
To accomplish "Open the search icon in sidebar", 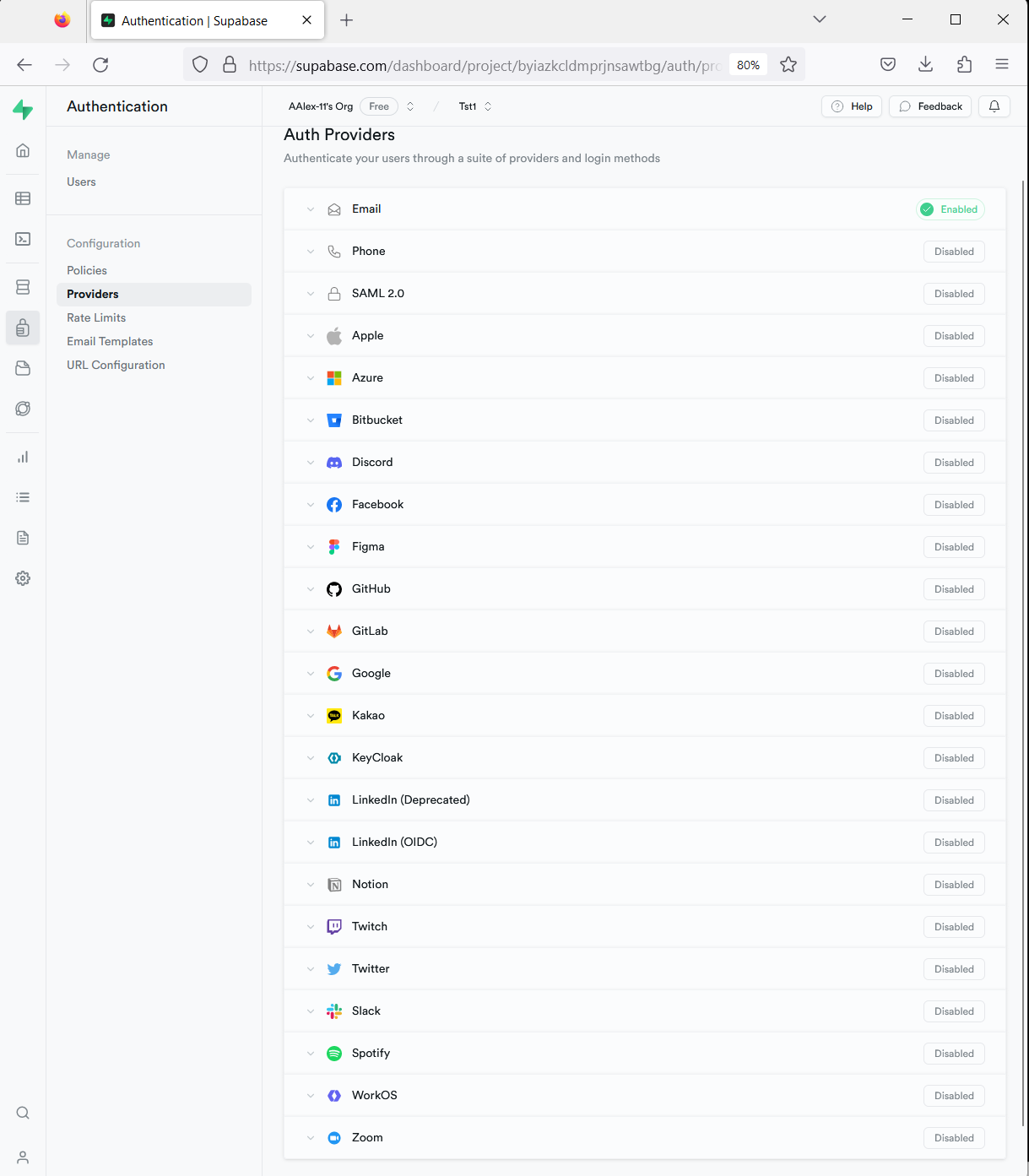I will pos(23,1113).
